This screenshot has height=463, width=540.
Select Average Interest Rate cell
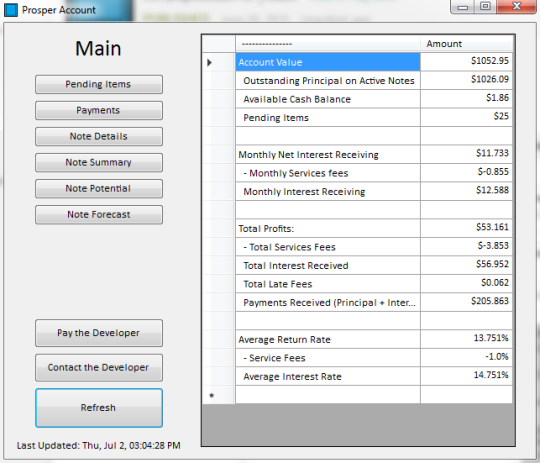[x=328, y=377]
